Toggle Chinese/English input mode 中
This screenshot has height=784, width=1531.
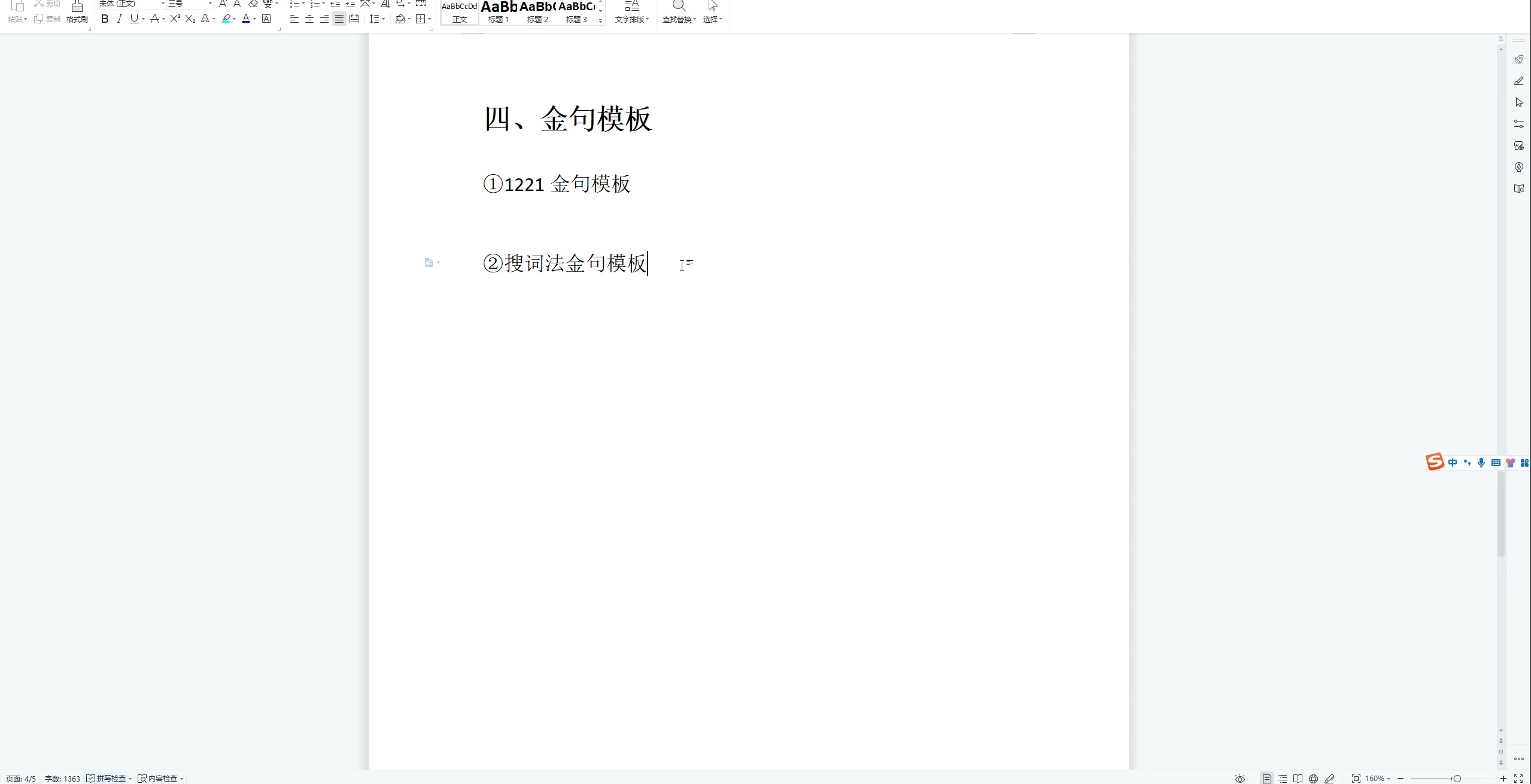1453,463
